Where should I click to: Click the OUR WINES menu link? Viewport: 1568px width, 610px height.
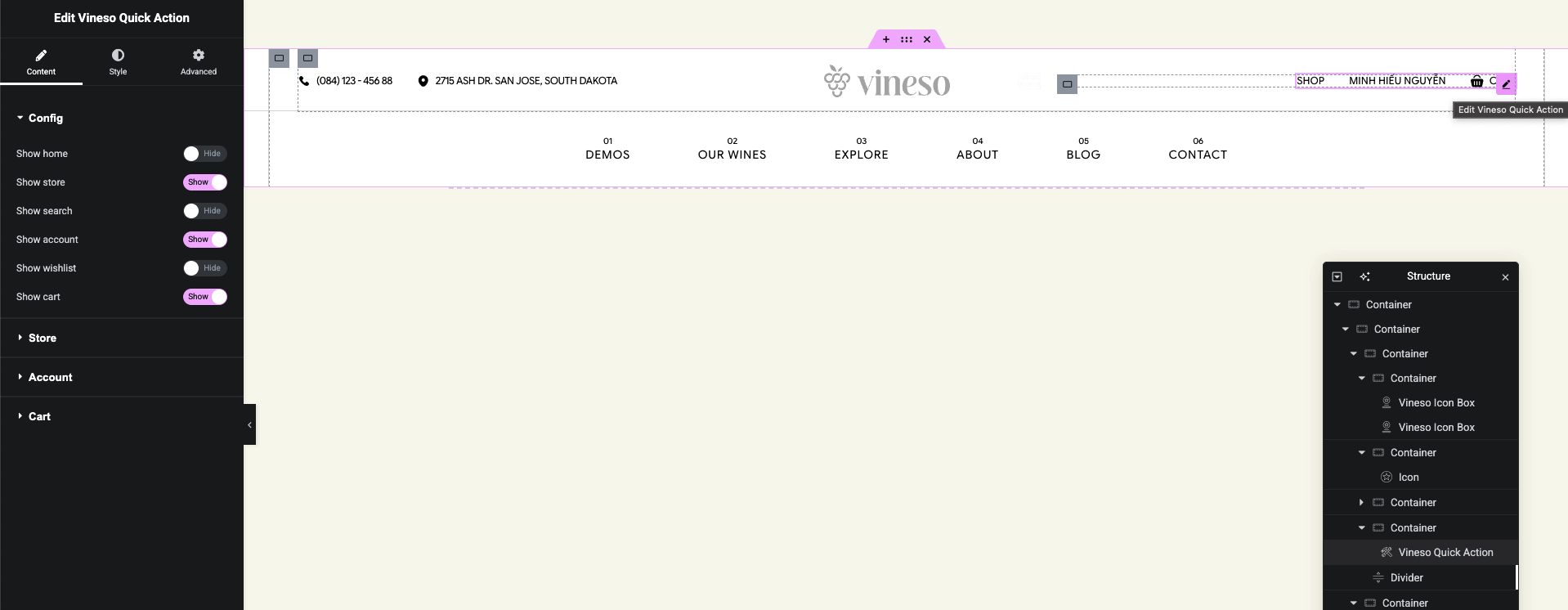[x=732, y=155]
